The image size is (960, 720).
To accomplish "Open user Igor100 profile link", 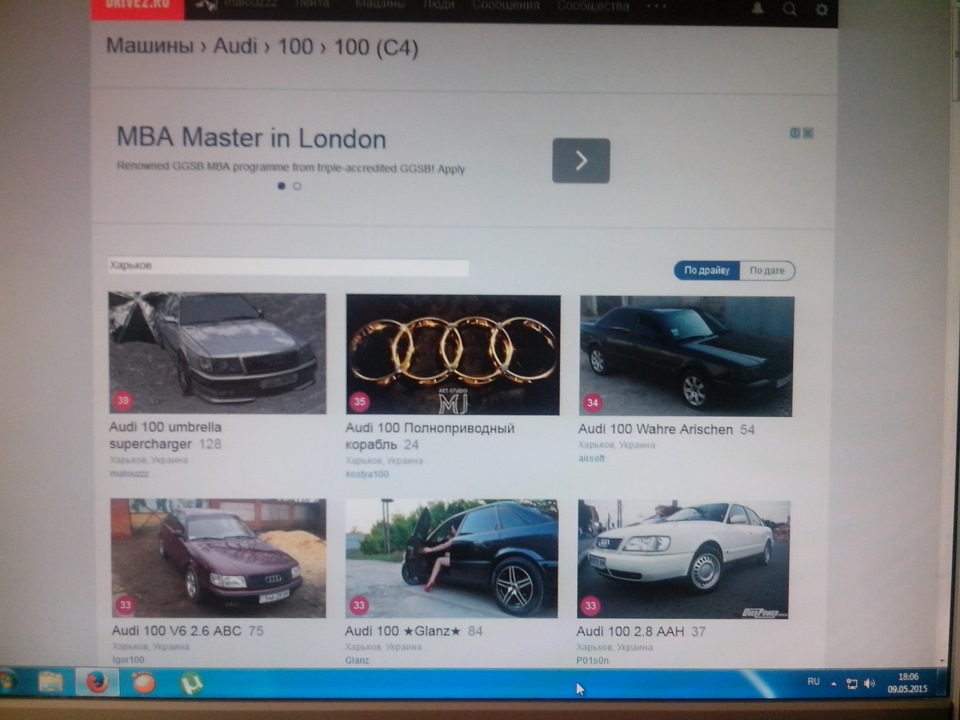I will click(x=129, y=659).
